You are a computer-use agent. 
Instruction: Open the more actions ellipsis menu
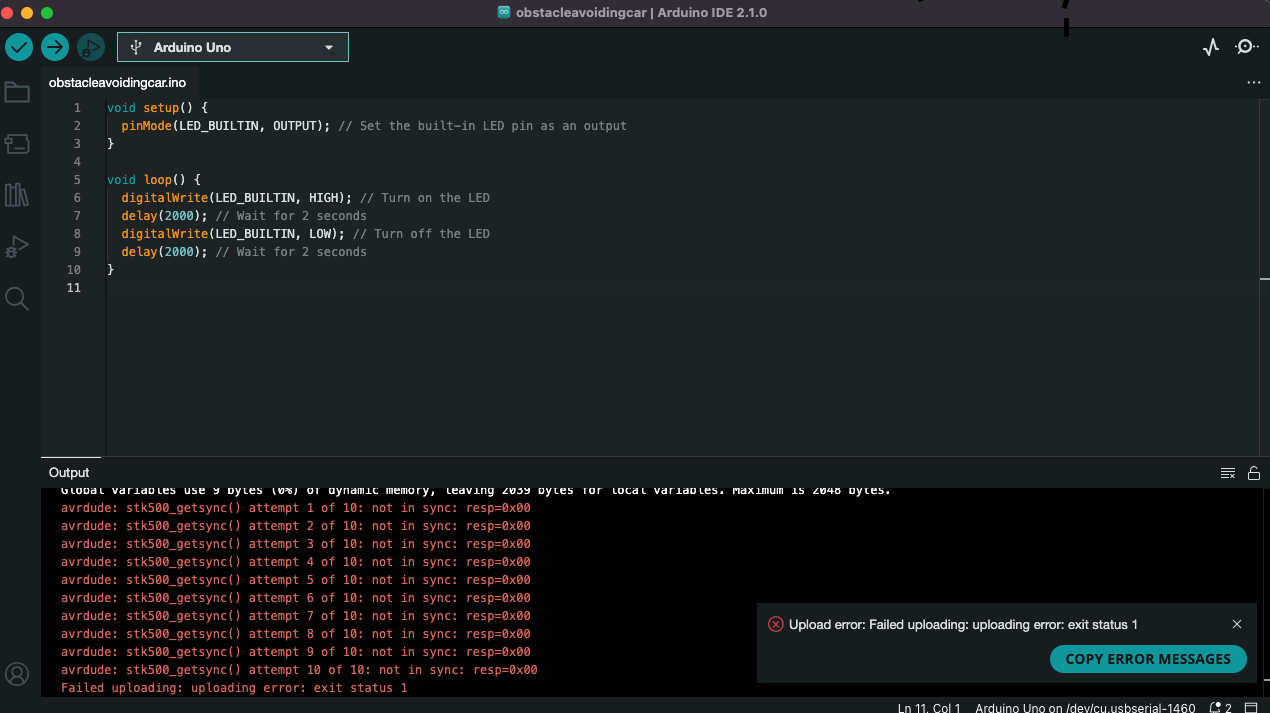[1254, 82]
